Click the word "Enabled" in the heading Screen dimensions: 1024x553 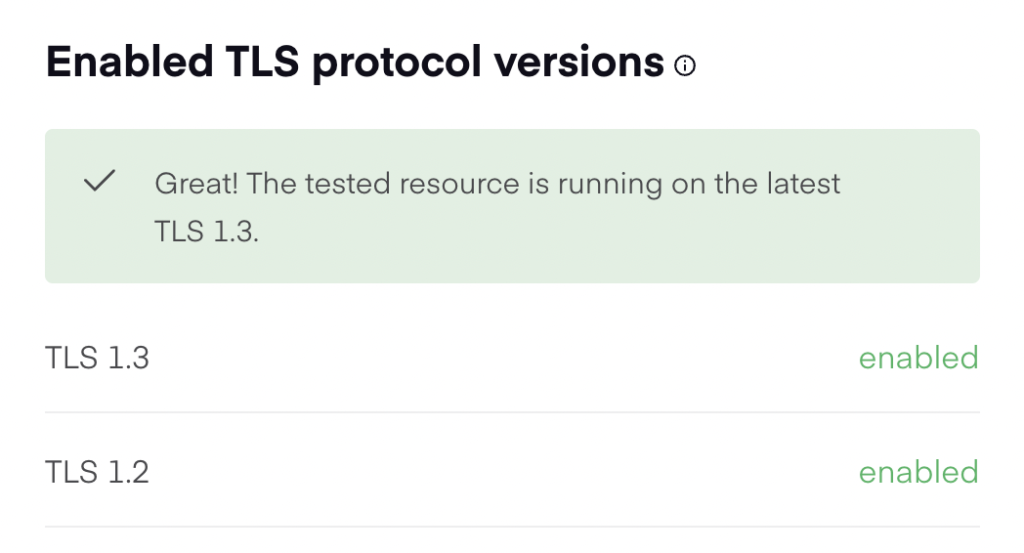click(x=129, y=63)
